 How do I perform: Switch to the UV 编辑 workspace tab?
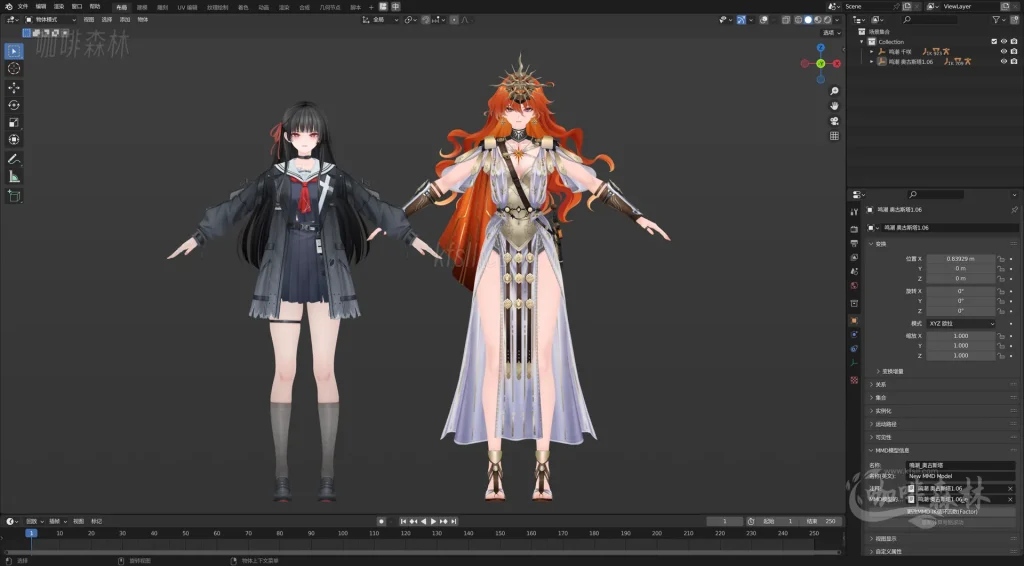pyautogui.click(x=187, y=7)
